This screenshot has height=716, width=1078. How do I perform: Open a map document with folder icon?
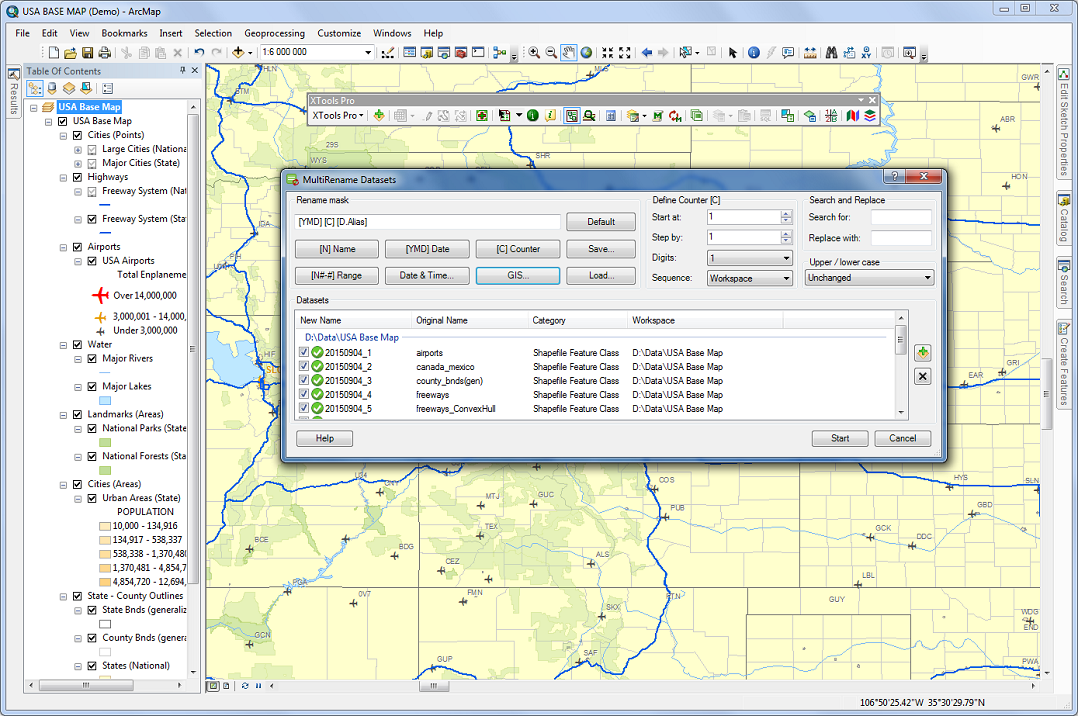click(70, 52)
